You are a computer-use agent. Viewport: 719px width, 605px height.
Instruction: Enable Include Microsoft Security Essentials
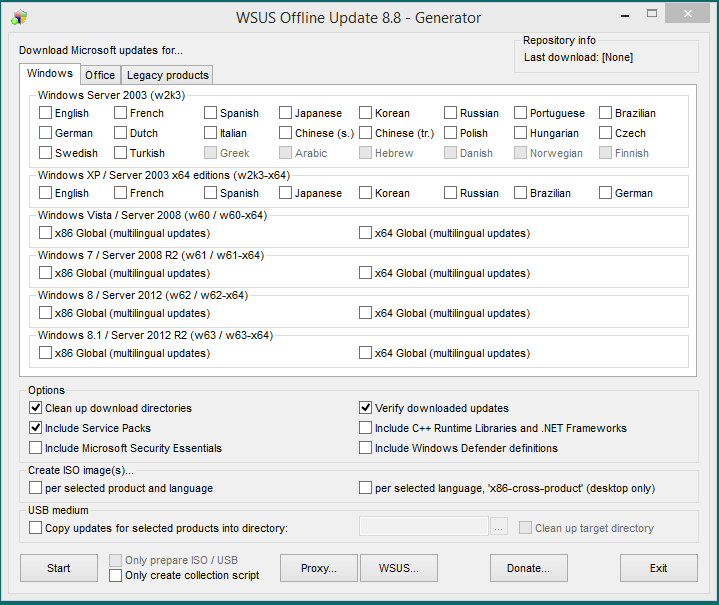coord(35,448)
